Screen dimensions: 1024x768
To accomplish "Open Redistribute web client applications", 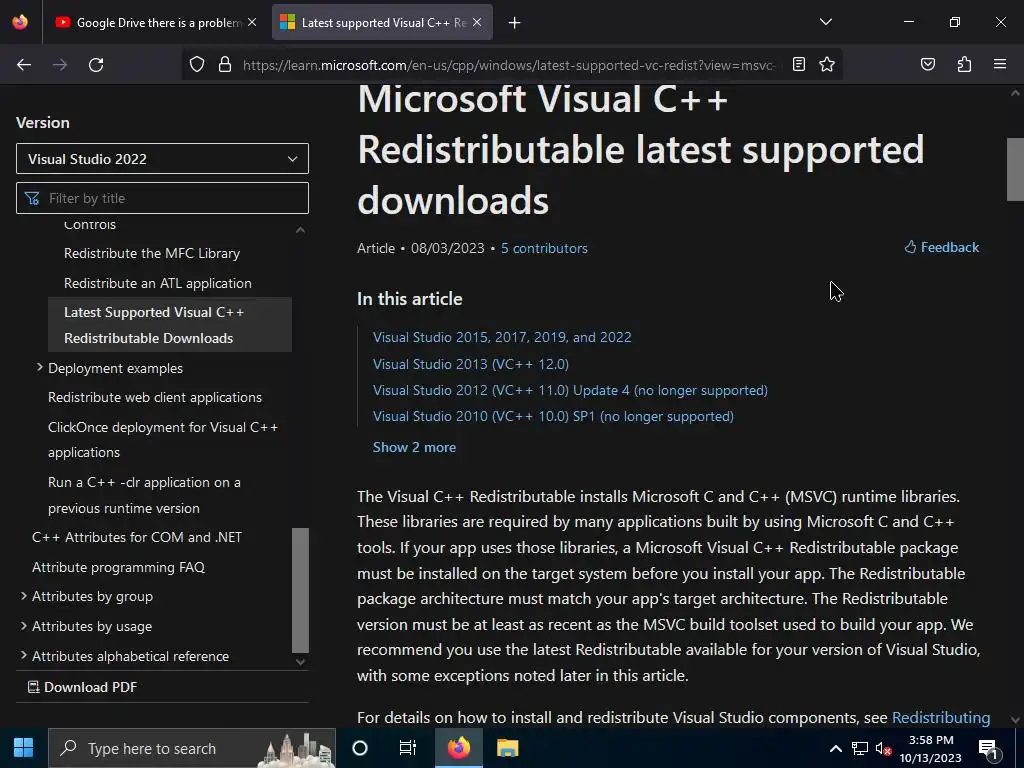I will click(x=155, y=397).
